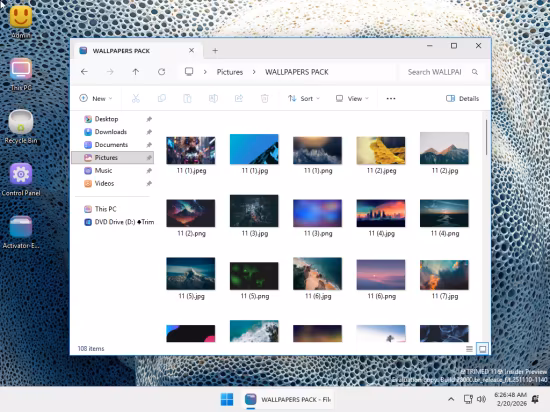The height and width of the screenshot is (412, 550).
Task: Go up one folder level
Action: tap(136, 72)
